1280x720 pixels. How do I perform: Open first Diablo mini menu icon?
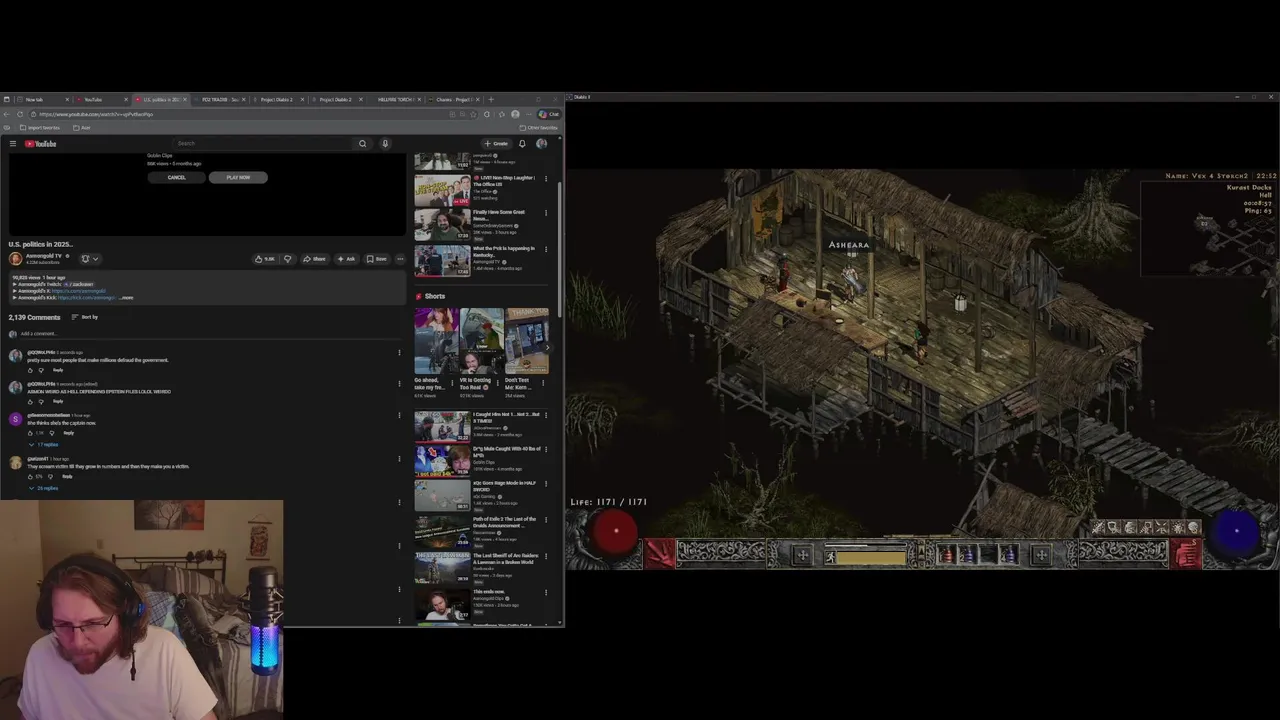tap(1098, 528)
